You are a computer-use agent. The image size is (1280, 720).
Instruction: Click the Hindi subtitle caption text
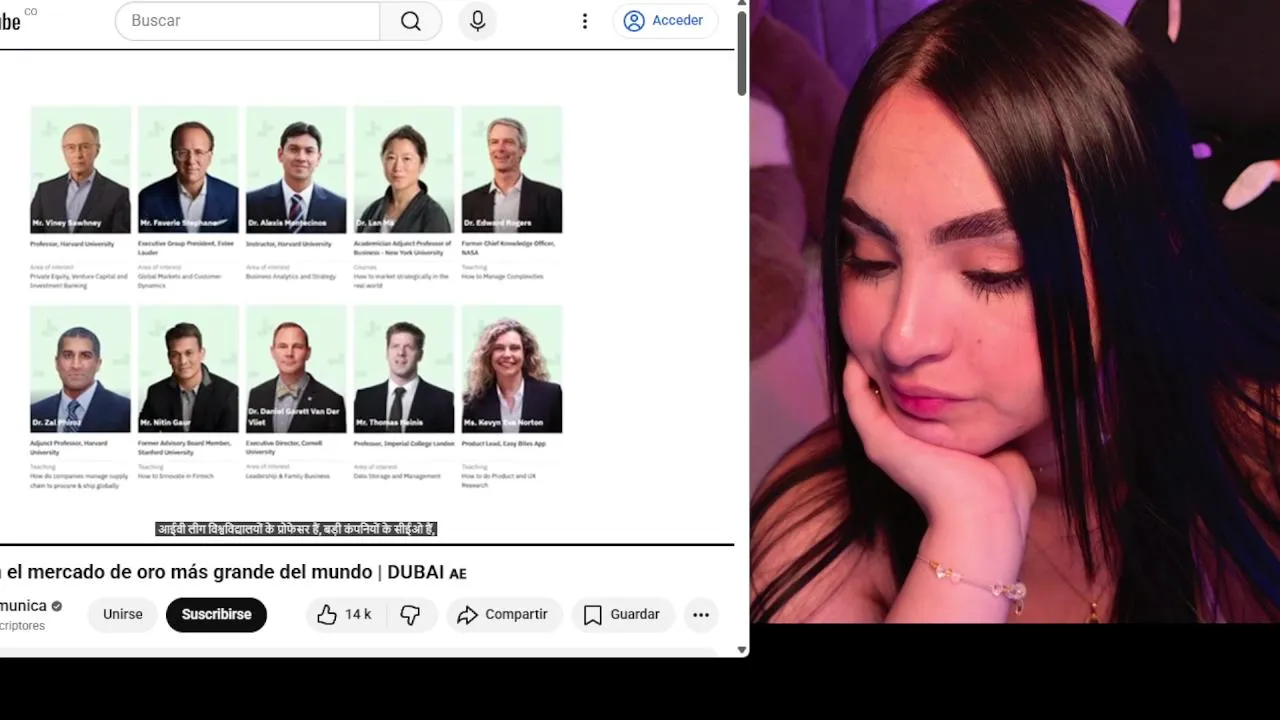pos(296,529)
